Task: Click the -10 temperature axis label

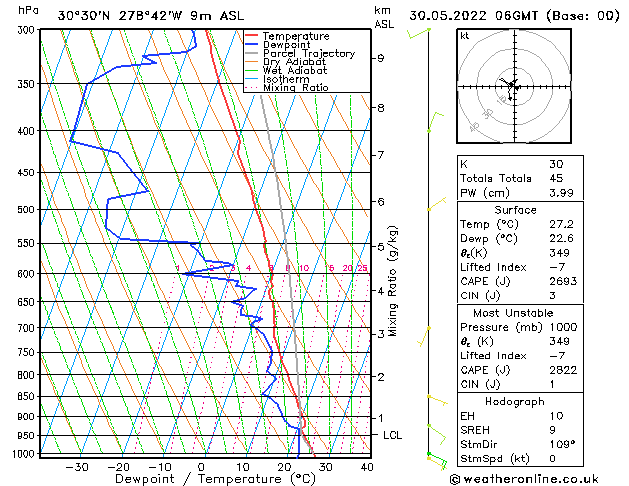Action: 160,468
